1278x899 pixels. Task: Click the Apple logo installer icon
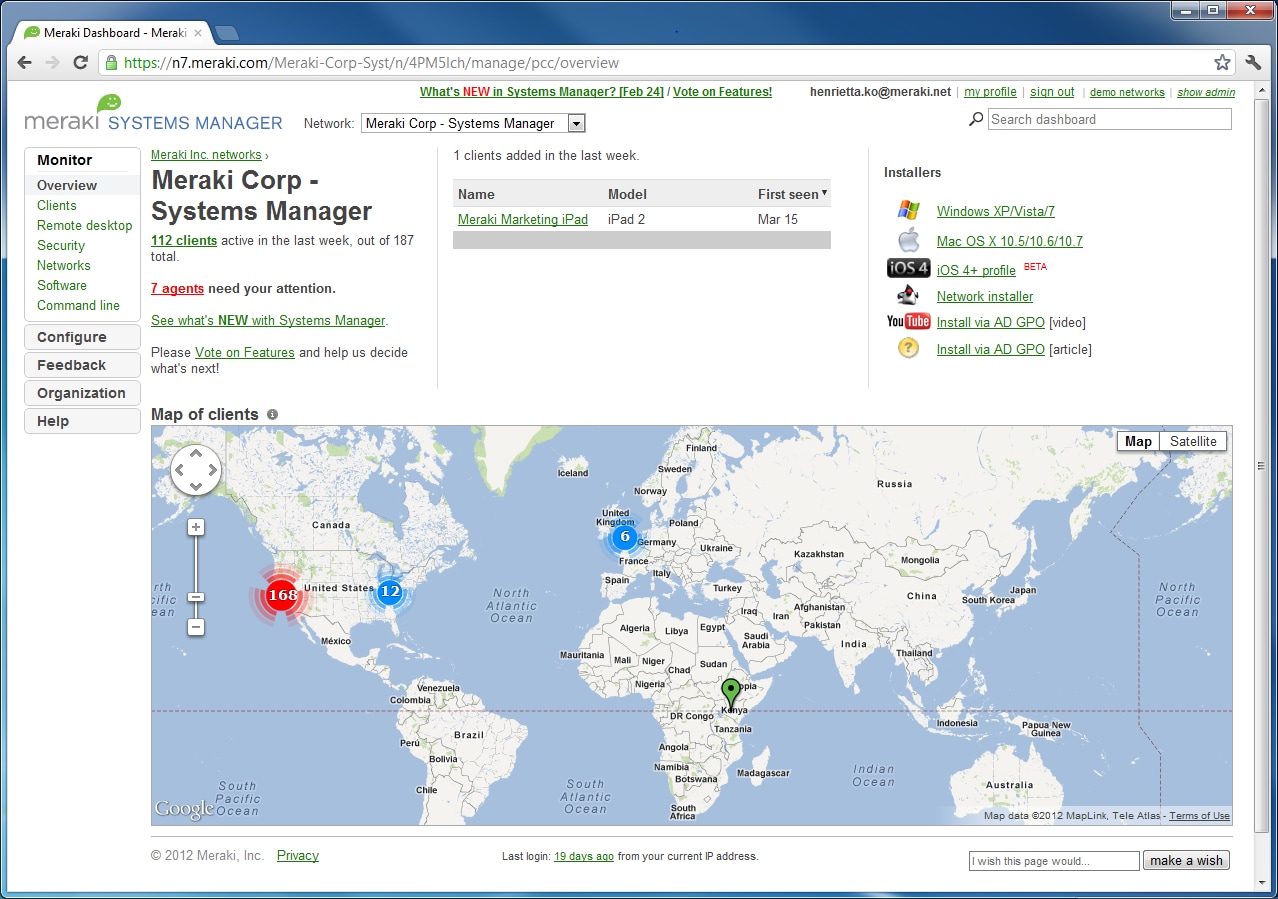coord(908,240)
